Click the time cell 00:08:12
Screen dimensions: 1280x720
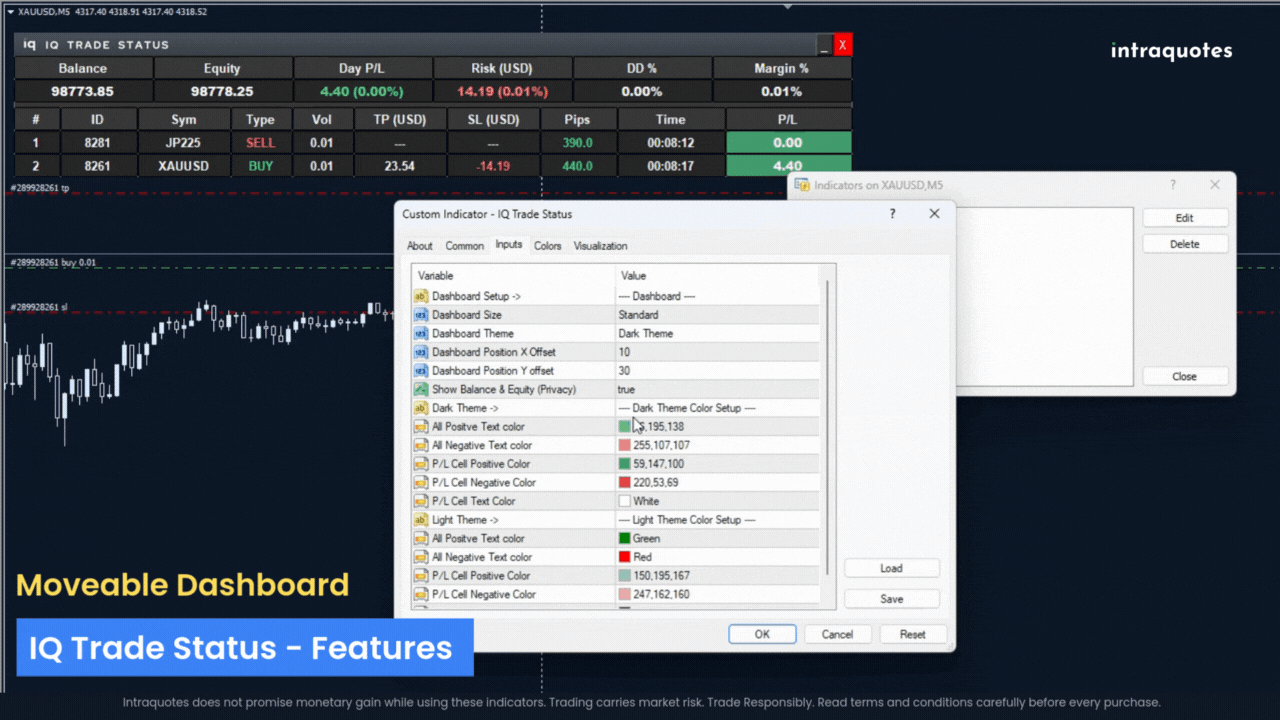tap(671, 143)
